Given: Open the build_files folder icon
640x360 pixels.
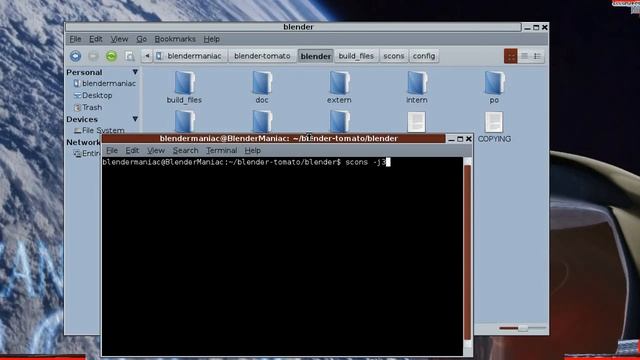Looking at the screenshot, I should point(184,83).
